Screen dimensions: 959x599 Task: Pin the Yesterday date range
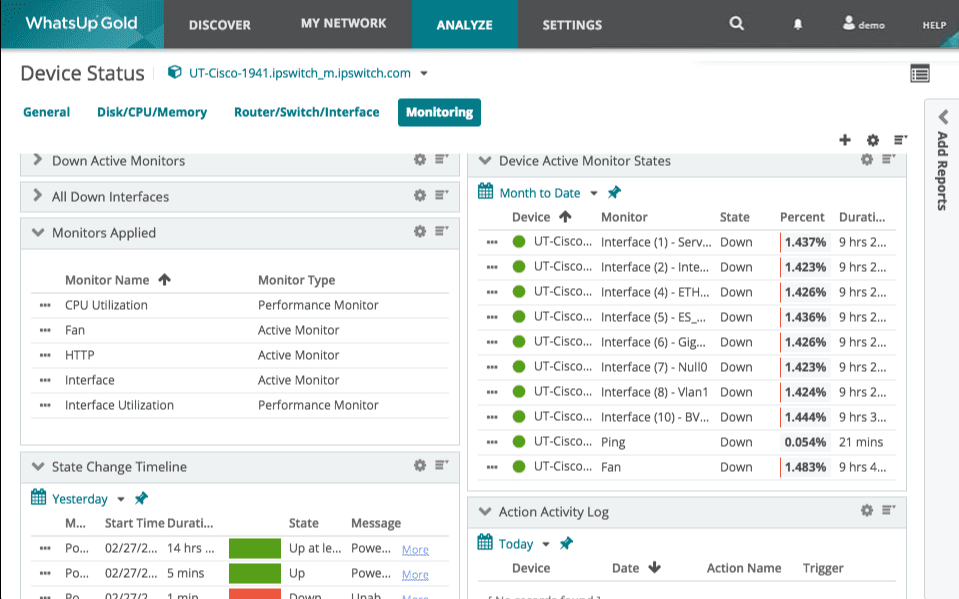point(141,498)
